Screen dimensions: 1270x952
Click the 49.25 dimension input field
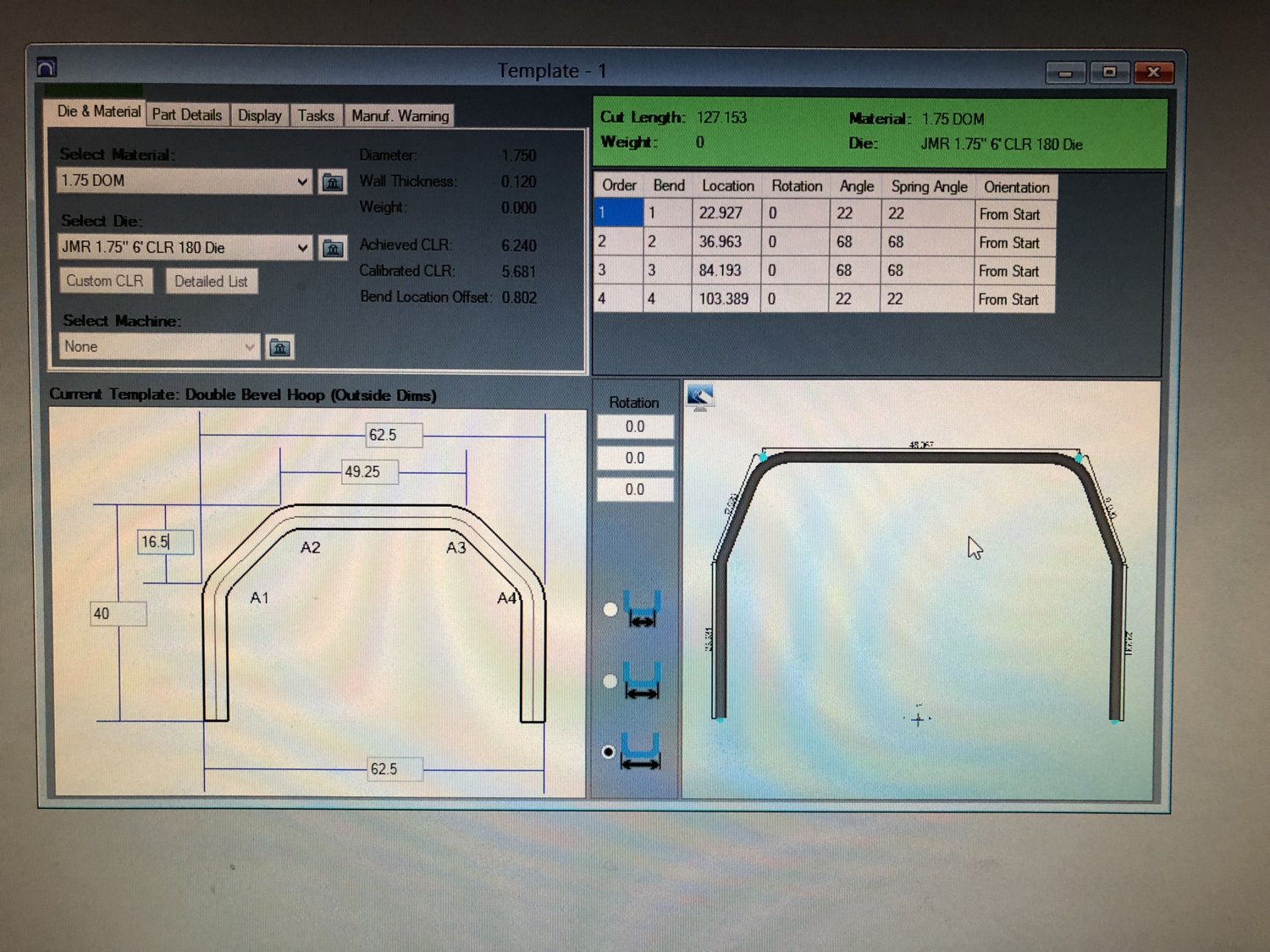(370, 471)
